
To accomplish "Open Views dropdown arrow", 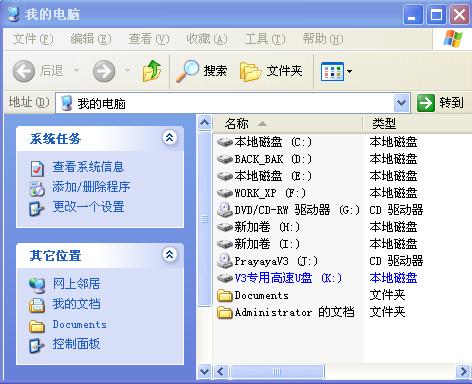I will (x=349, y=71).
